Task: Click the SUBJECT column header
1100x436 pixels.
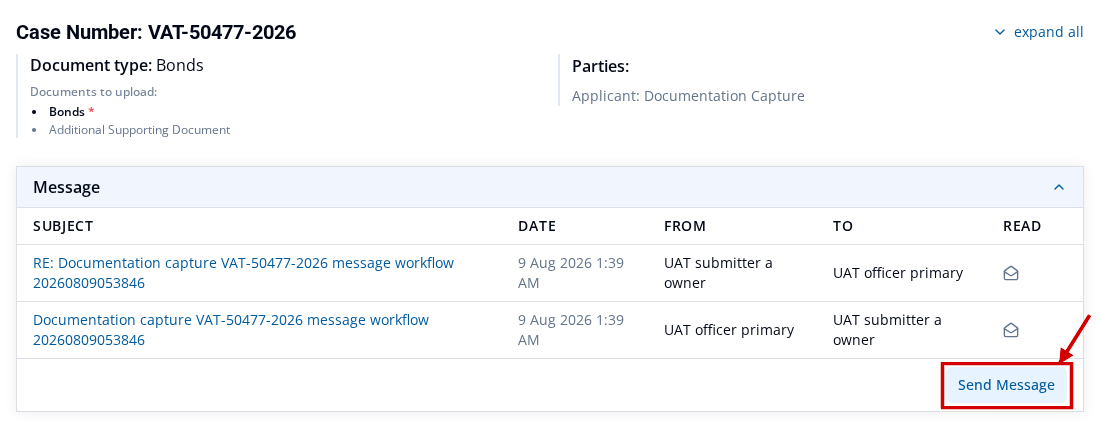Action: coord(63,226)
